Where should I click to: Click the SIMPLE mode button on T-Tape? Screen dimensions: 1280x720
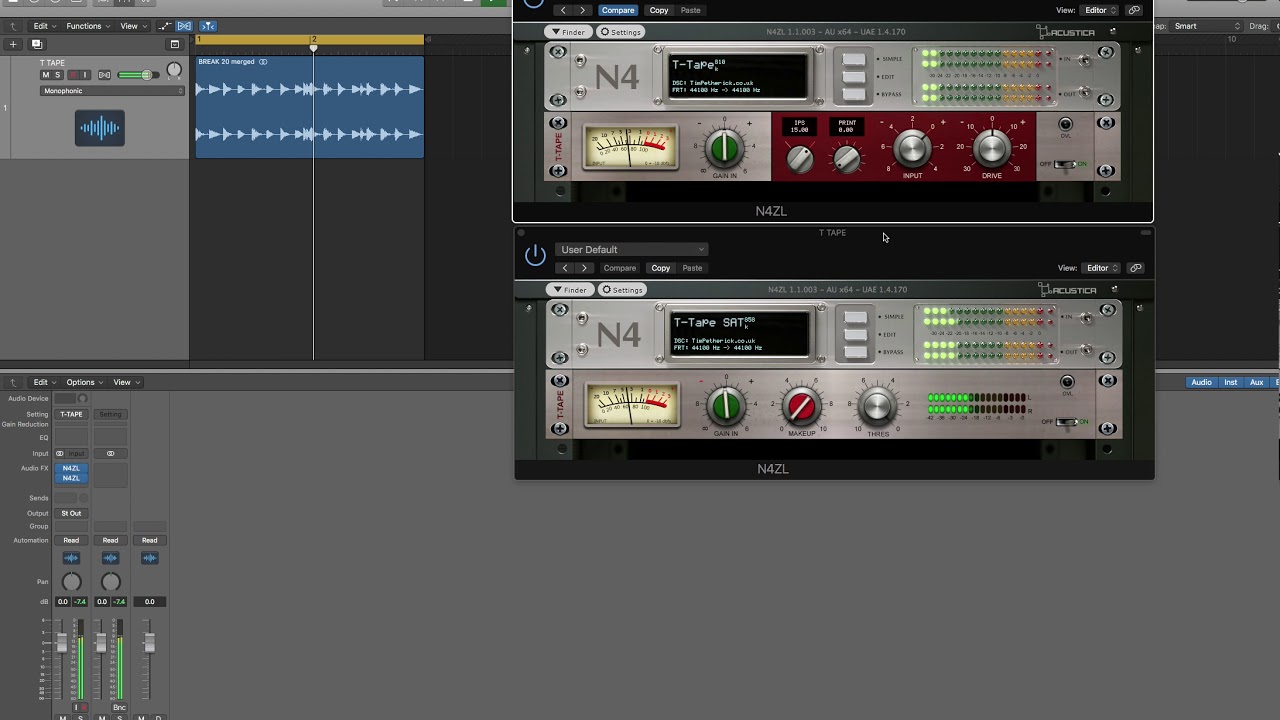pyautogui.click(x=853, y=59)
